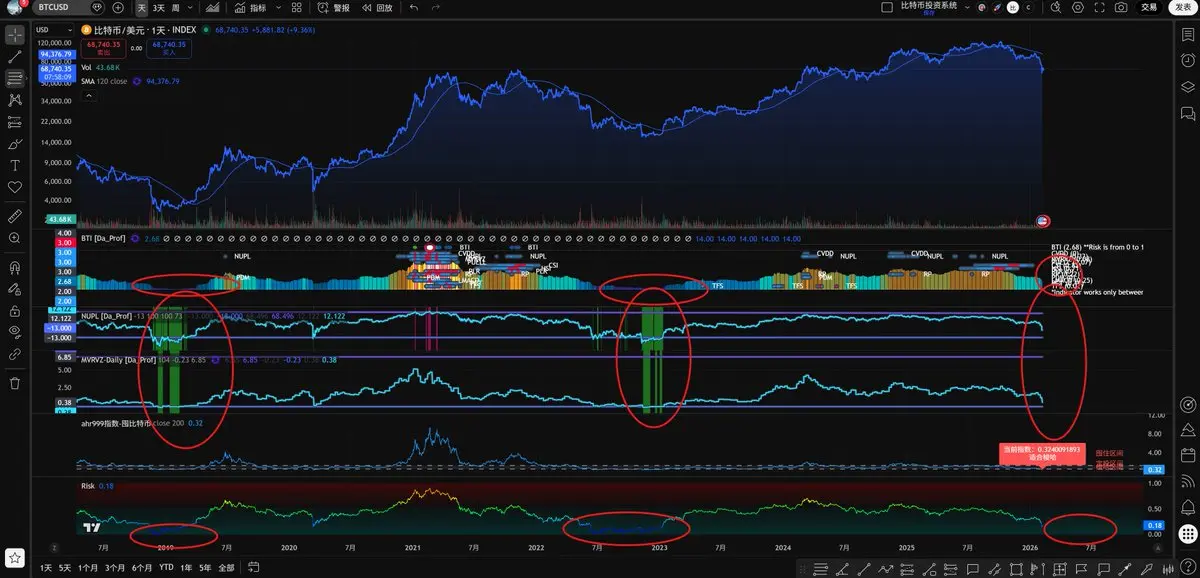Viewport: 1200px width, 578px height.
Task: Set time range to 5年
Action: pyautogui.click(x=205, y=567)
